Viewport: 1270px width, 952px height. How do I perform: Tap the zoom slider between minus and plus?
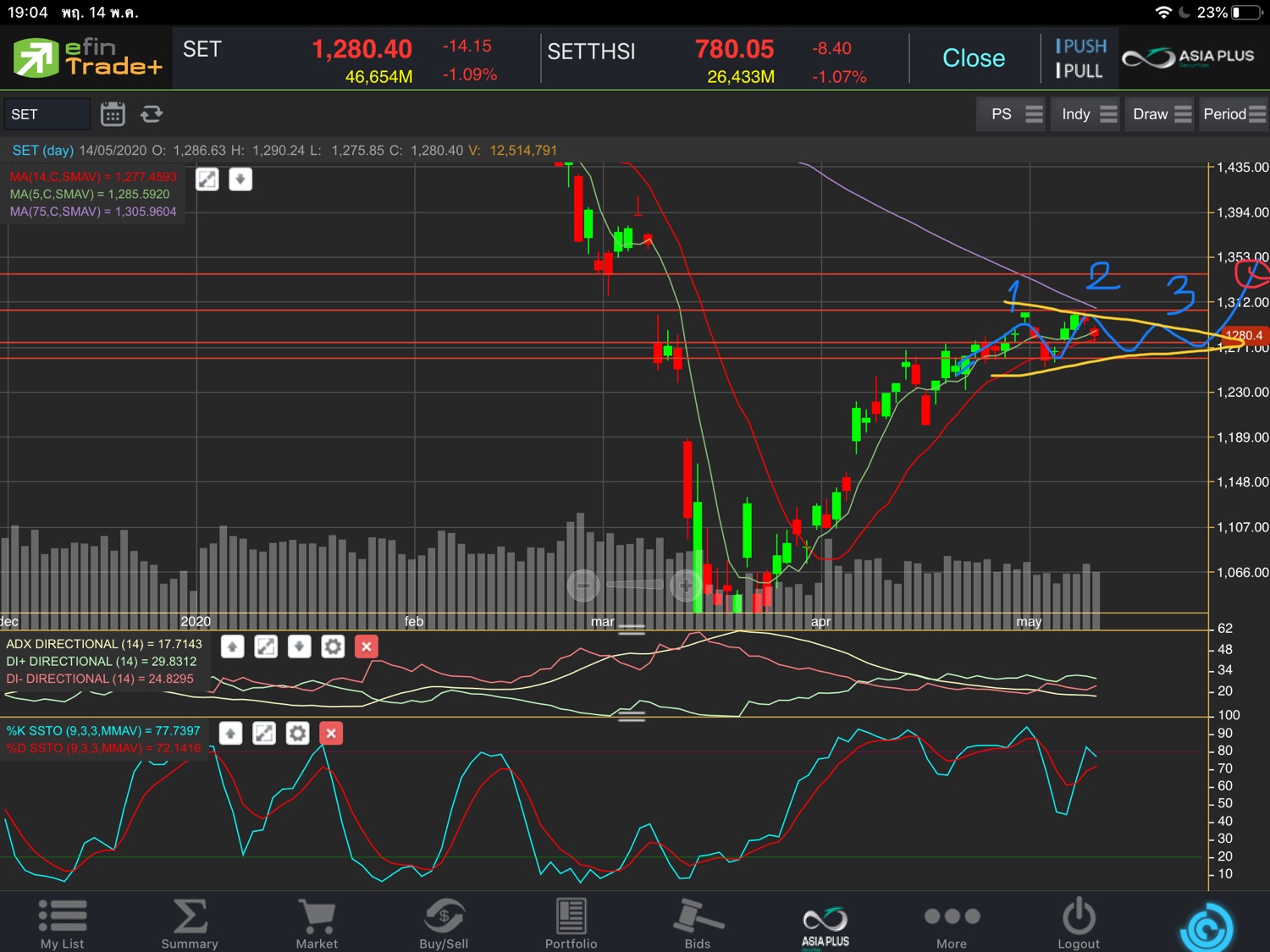(x=635, y=585)
